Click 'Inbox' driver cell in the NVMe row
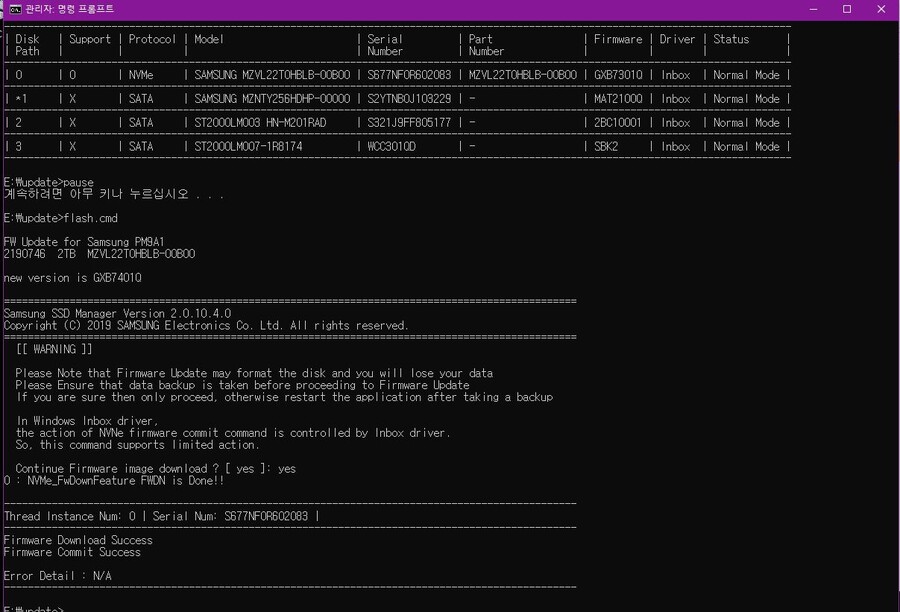The height and width of the screenshot is (612, 900). pos(676,75)
